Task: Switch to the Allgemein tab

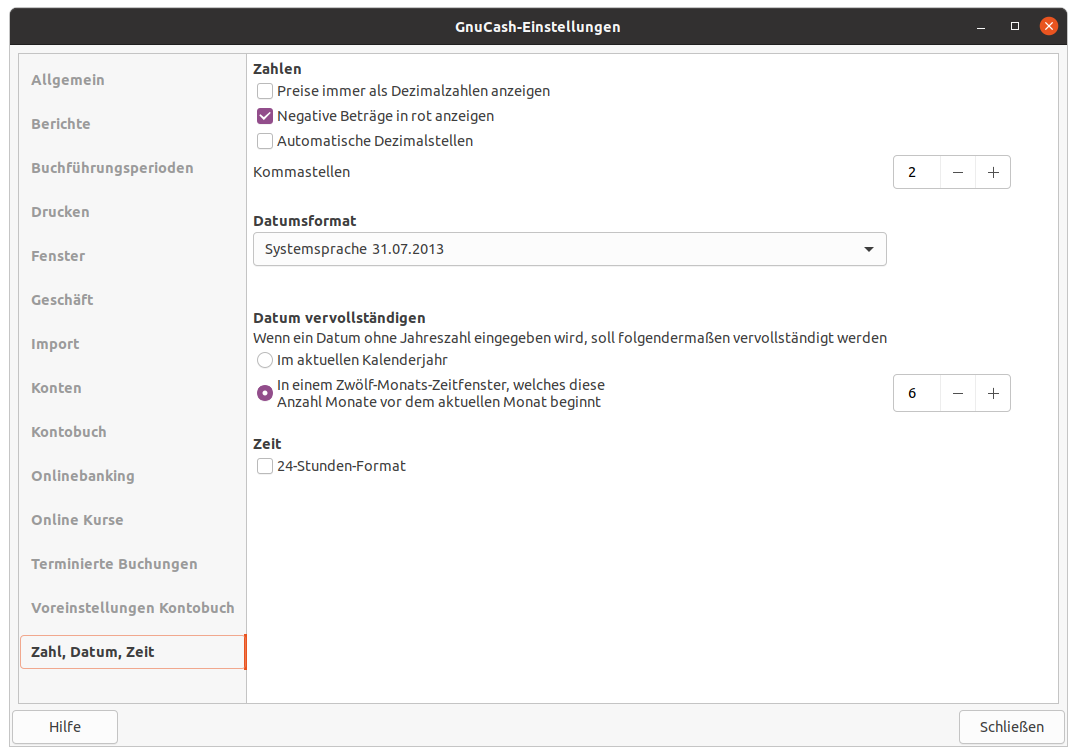Action: coord(68,80)
